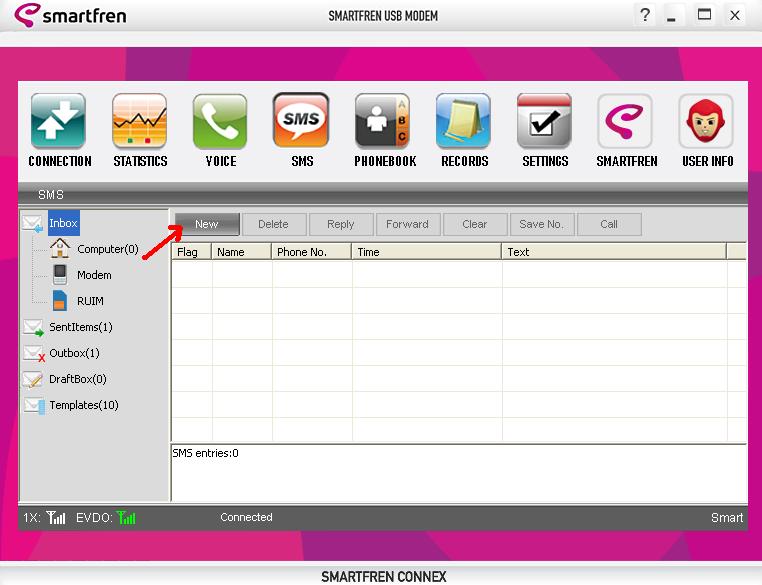
Task: Select Computer(0) under Inbox
Action: [x=108, y=249]
